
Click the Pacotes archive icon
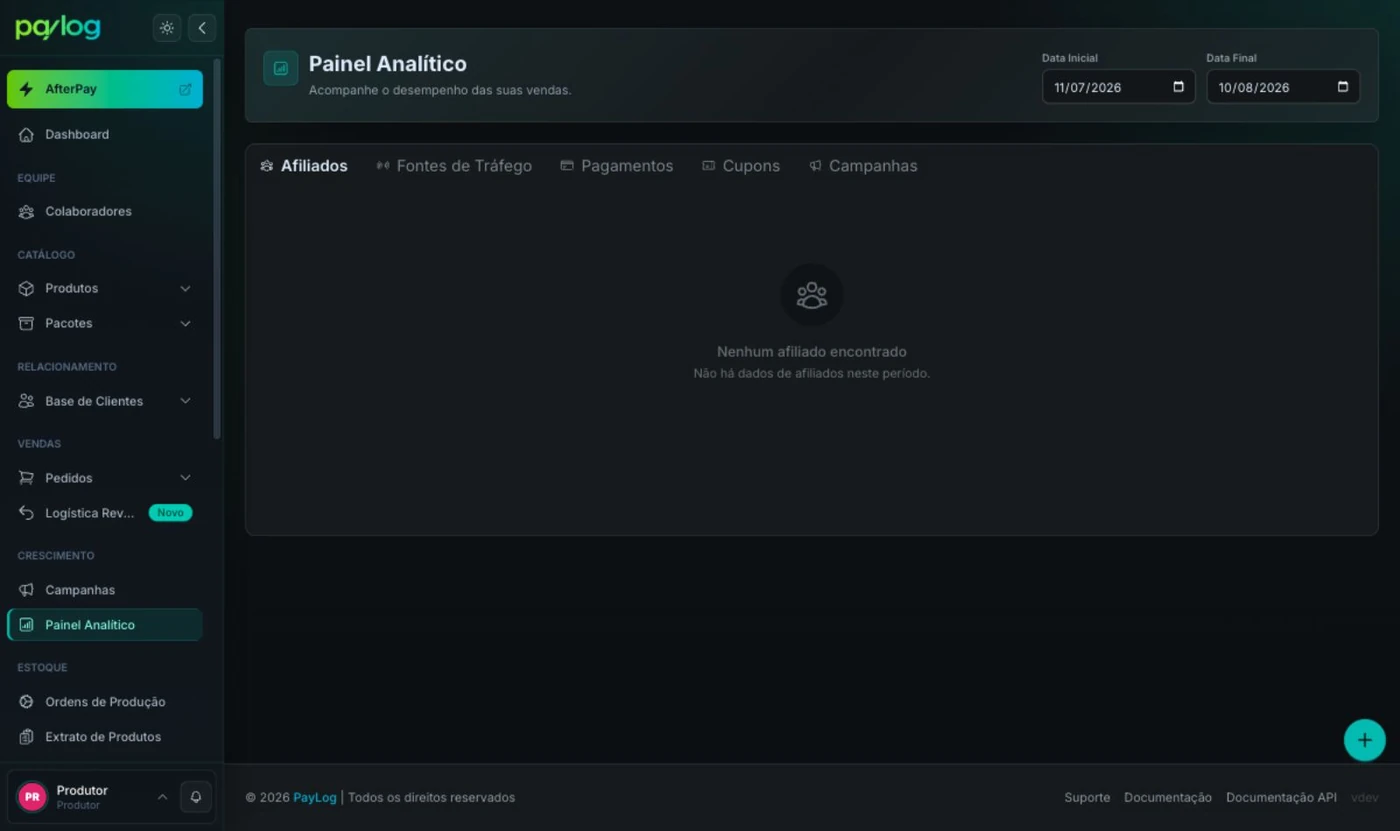click(26, 323)
